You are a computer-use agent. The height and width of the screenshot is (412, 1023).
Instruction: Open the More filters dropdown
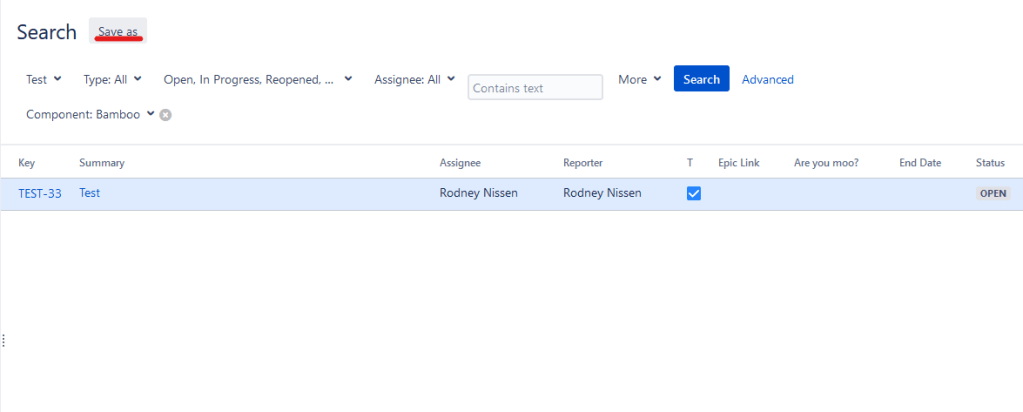click(x=639, y=79)
